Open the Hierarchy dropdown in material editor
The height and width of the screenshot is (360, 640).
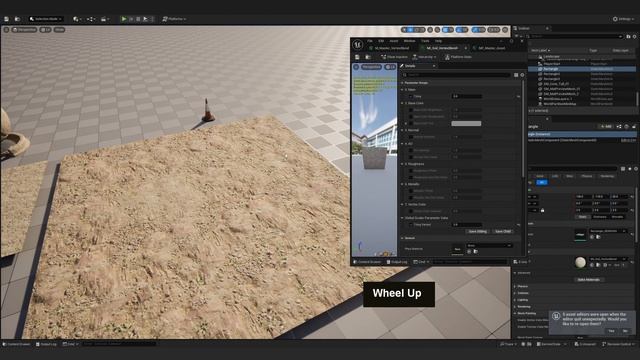coord(424,57)
